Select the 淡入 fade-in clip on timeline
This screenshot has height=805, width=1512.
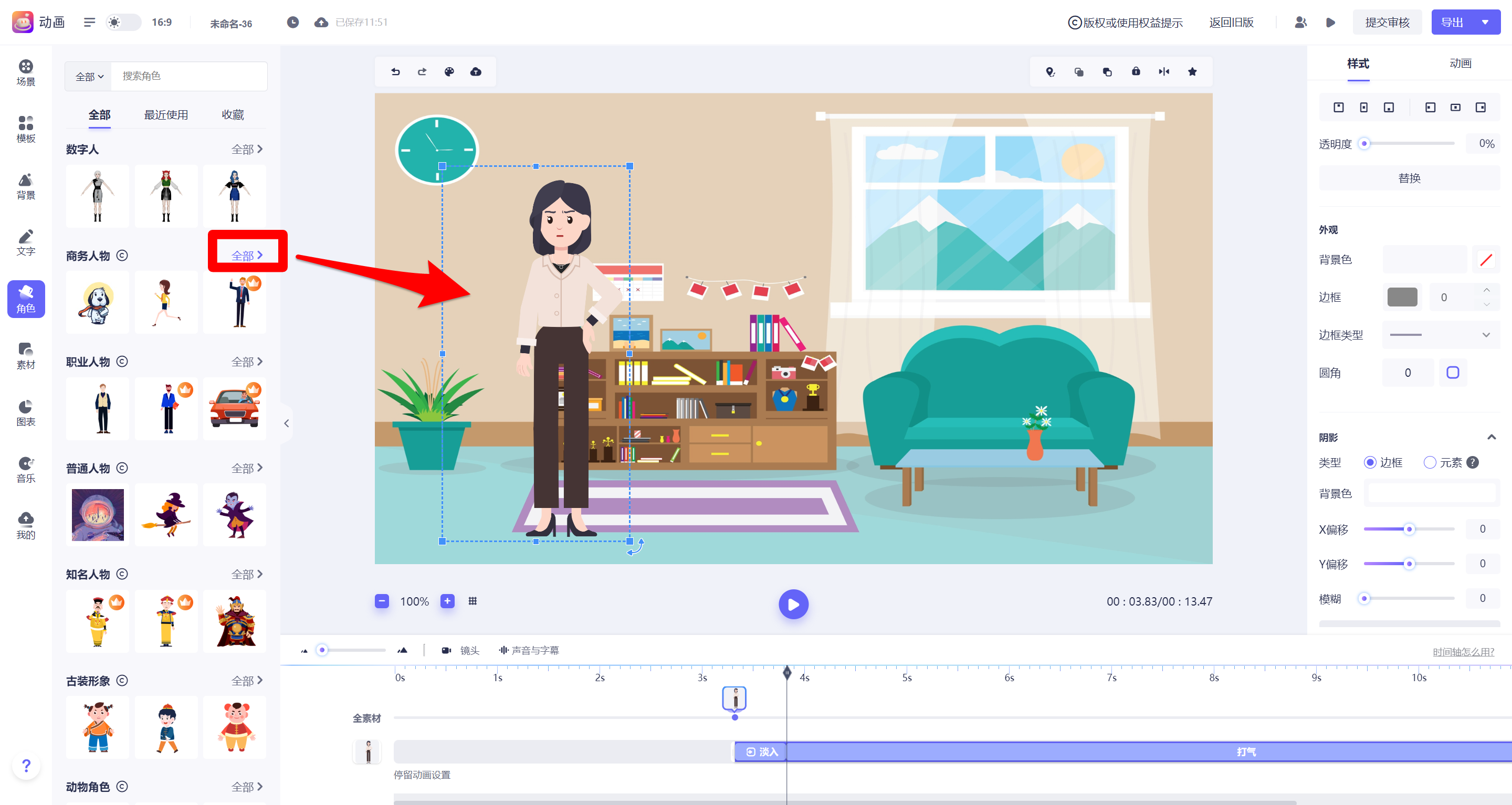pos(761,751)
